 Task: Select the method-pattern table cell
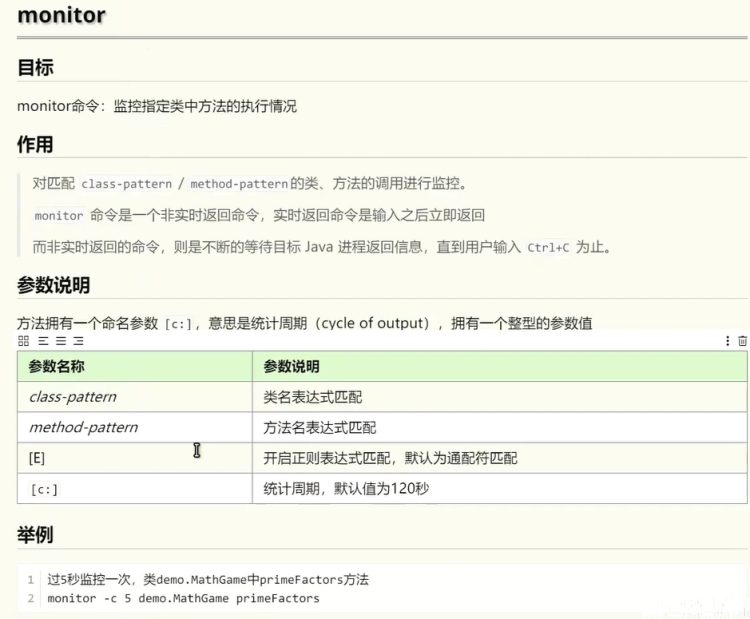tap(135, 427)
